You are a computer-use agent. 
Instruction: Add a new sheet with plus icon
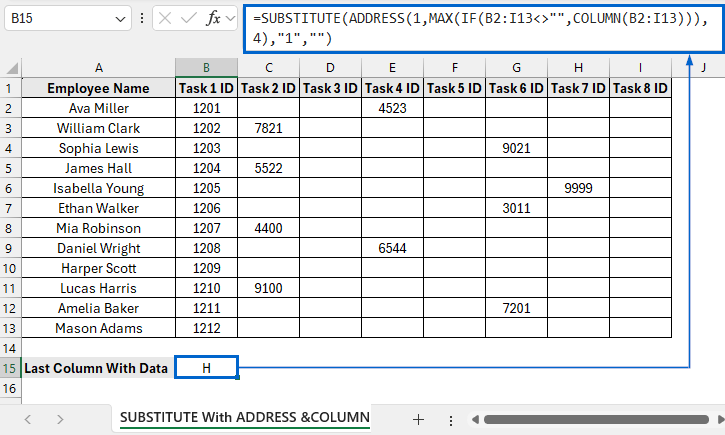(418, 419)
